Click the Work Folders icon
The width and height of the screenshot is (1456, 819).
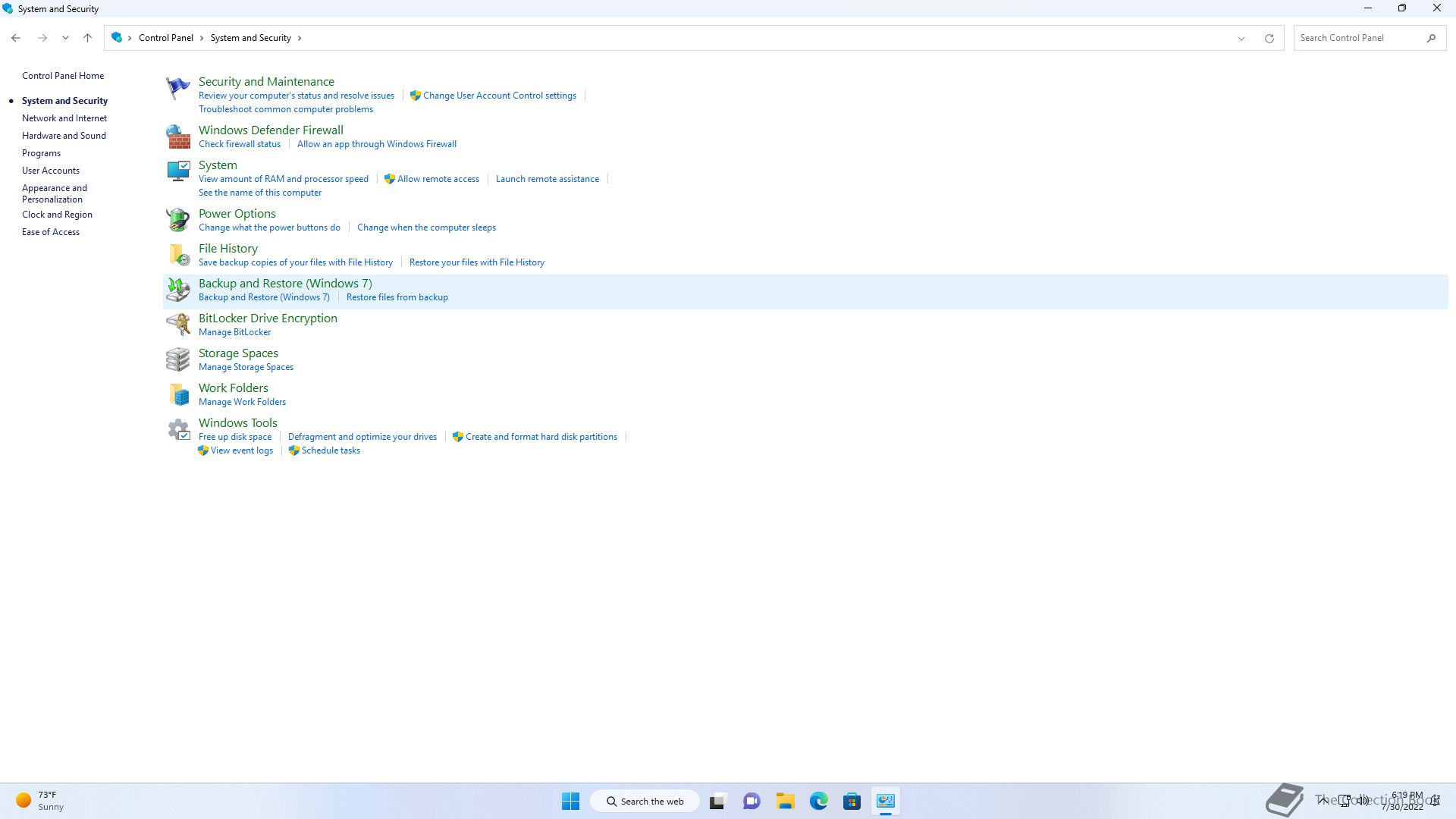[178, 394]
